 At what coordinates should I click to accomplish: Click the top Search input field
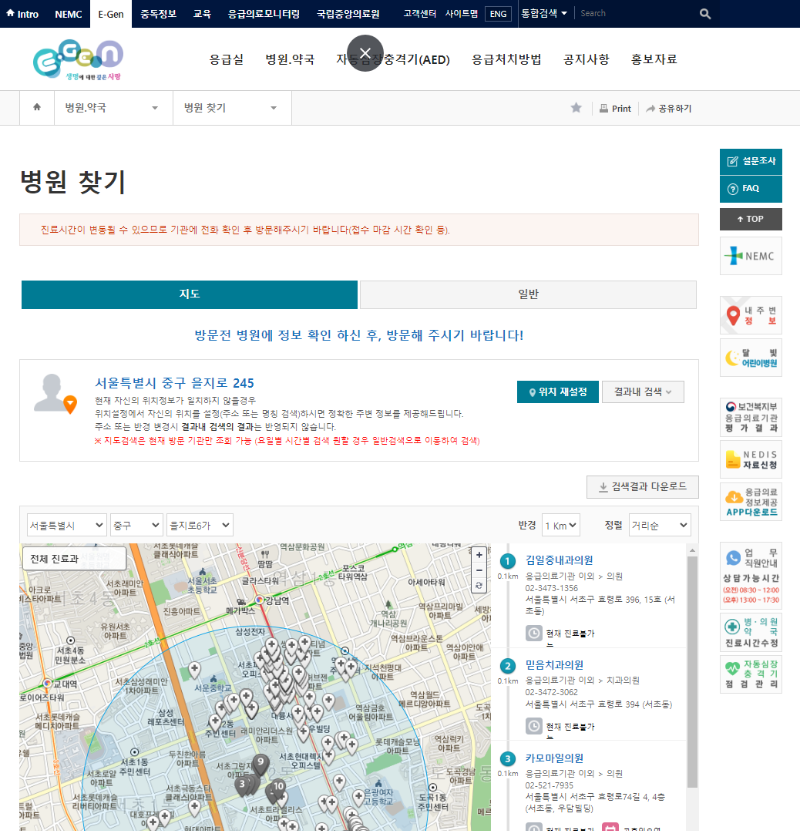636,13
